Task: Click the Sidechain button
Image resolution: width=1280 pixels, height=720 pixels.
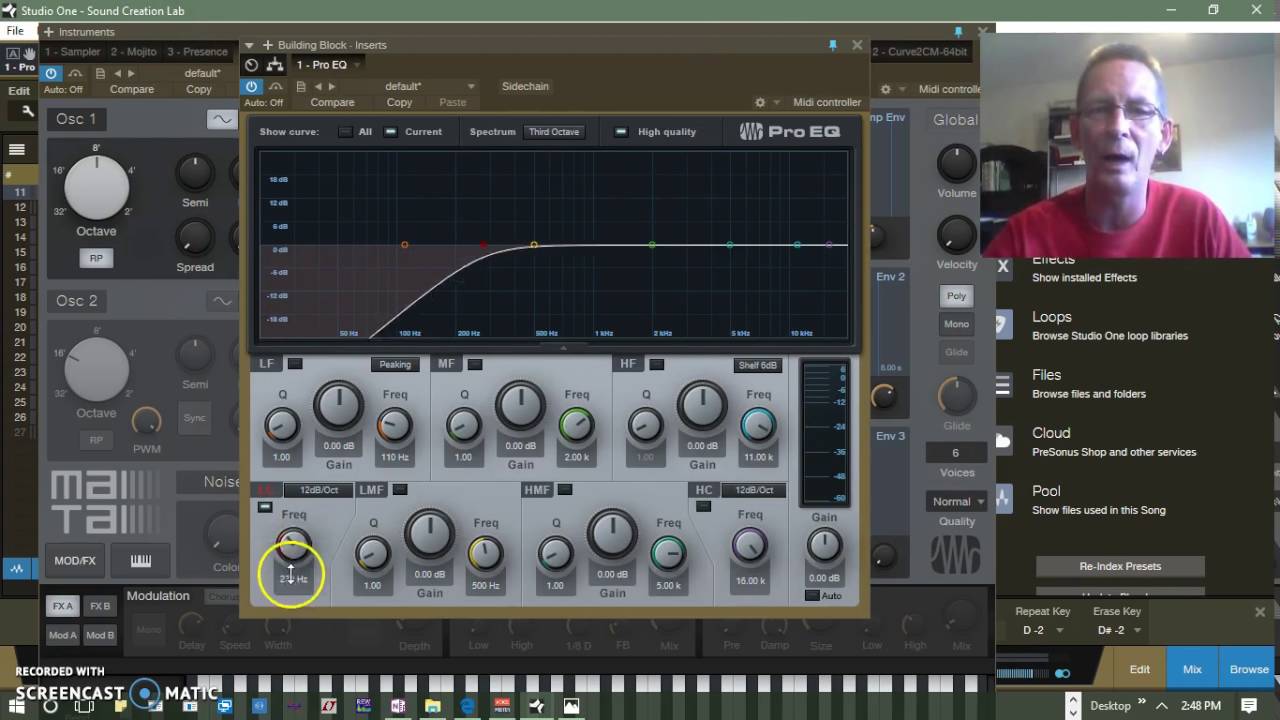Action: [525, 86]
